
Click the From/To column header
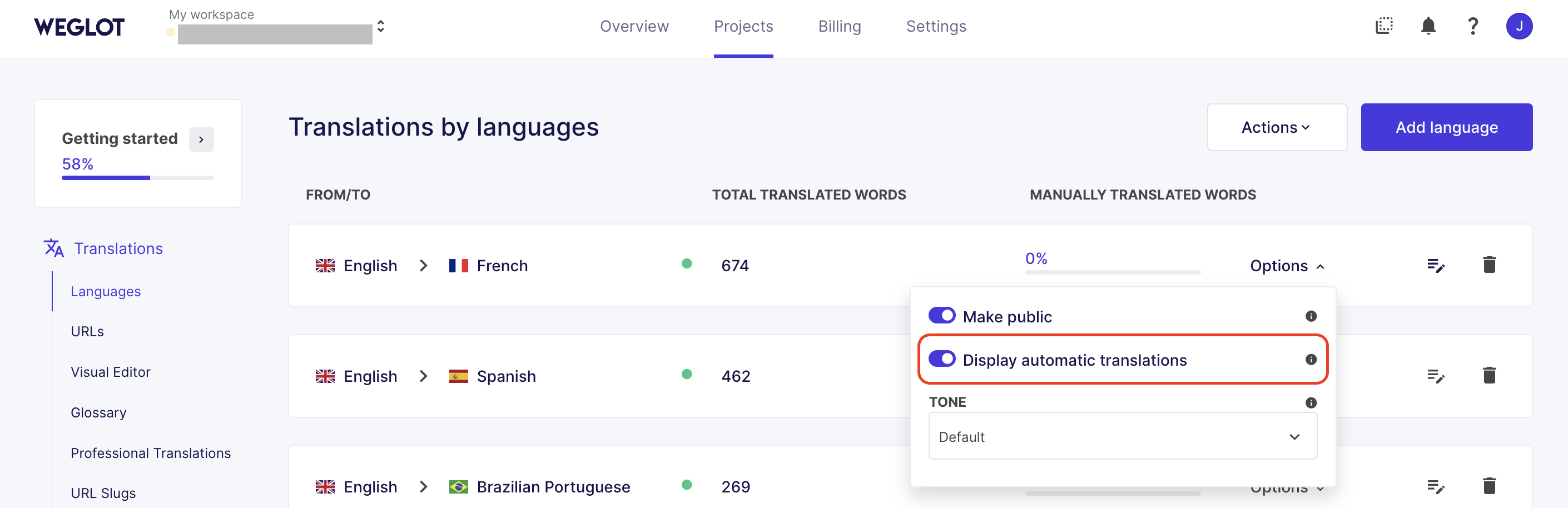337,195
